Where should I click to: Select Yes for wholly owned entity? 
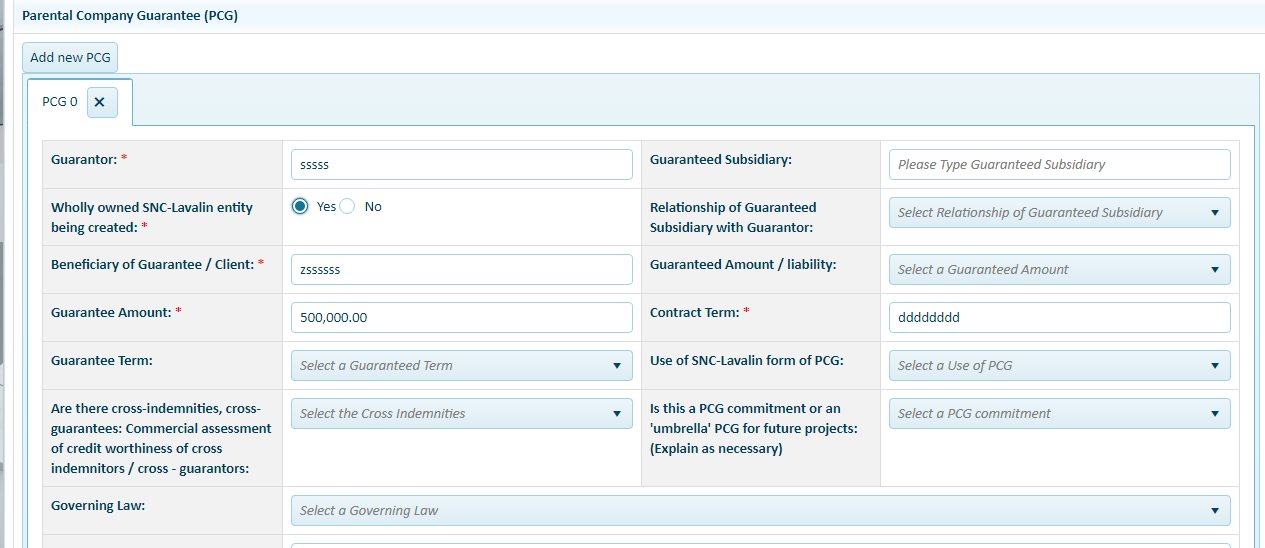[300, 206]
